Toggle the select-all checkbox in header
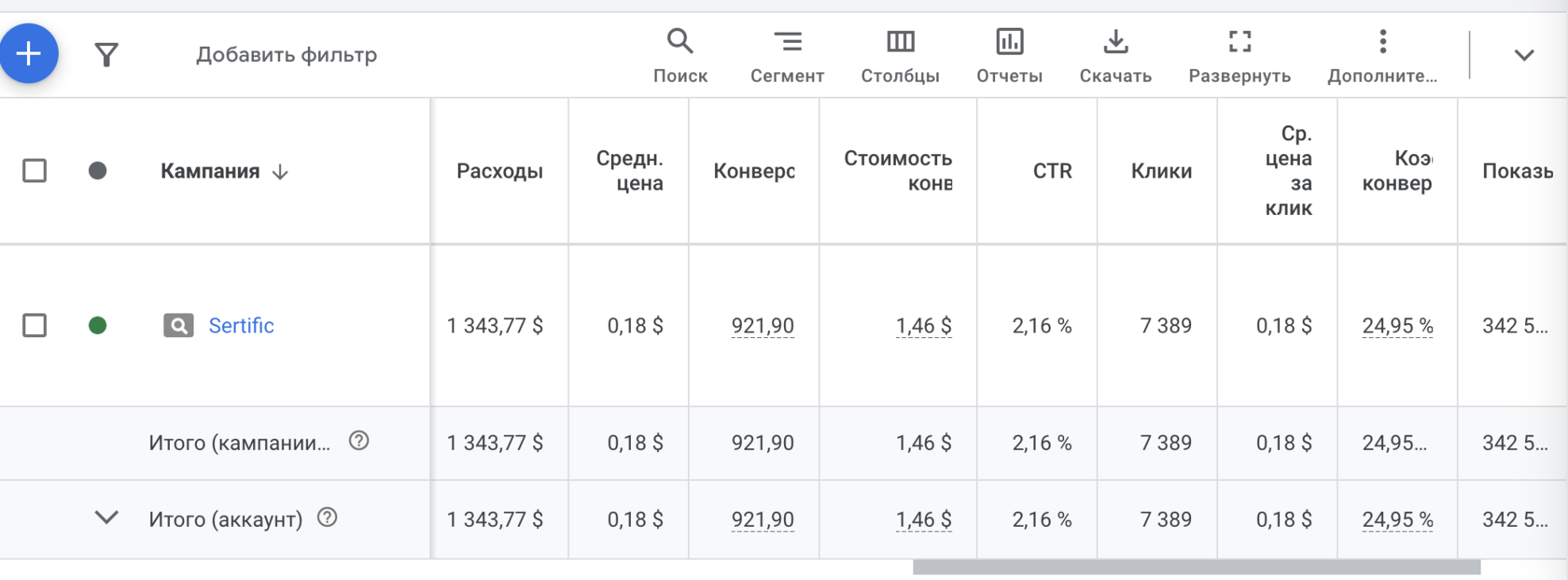This screenshot has height=580, width=1568. 35,171
